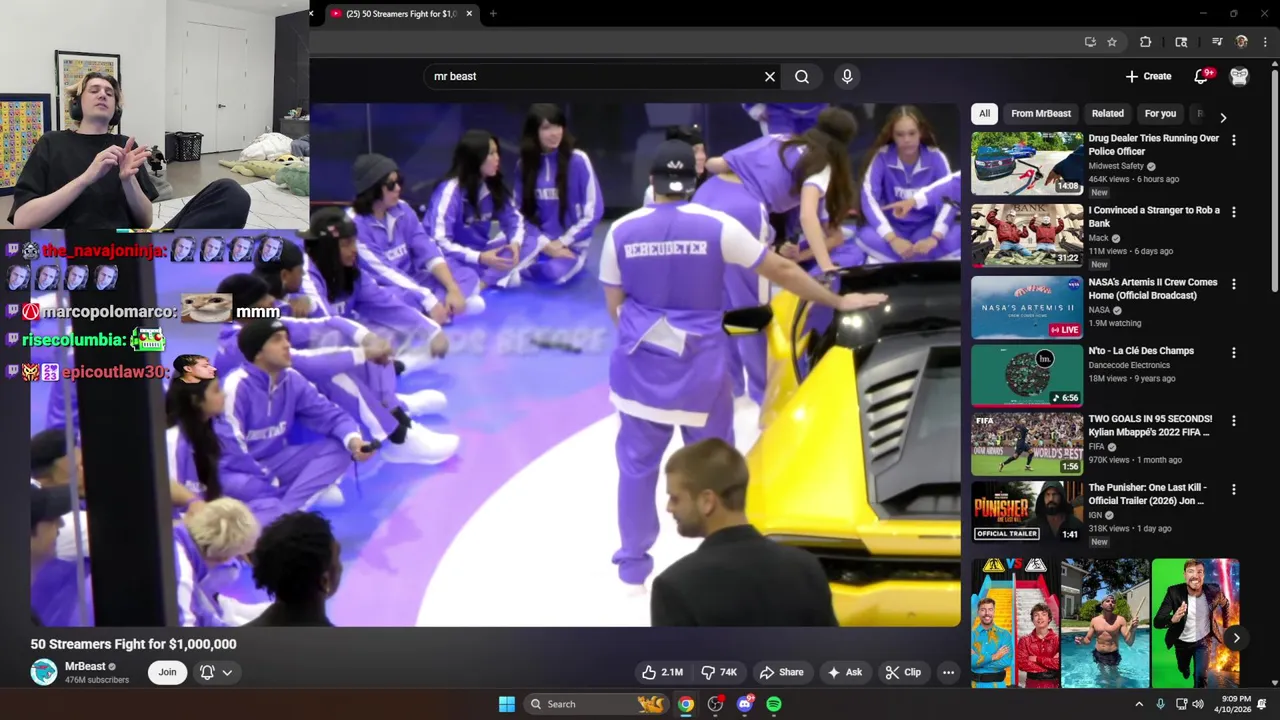Viewport: 1280px width, 720px height.
Task: Click the Join button next to MrBeast
Action: [x=167, y=672]
